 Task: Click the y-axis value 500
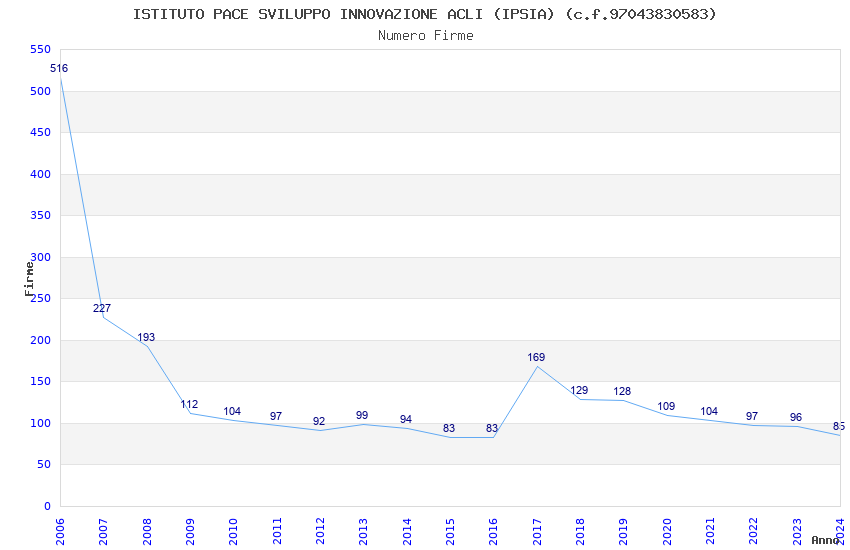[41, 92]
